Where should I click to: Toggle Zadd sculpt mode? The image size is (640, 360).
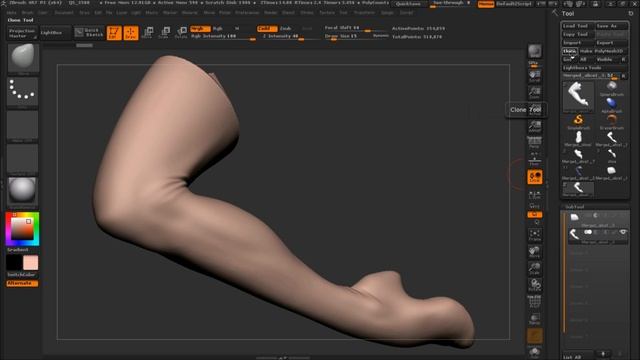click(267, 29)
